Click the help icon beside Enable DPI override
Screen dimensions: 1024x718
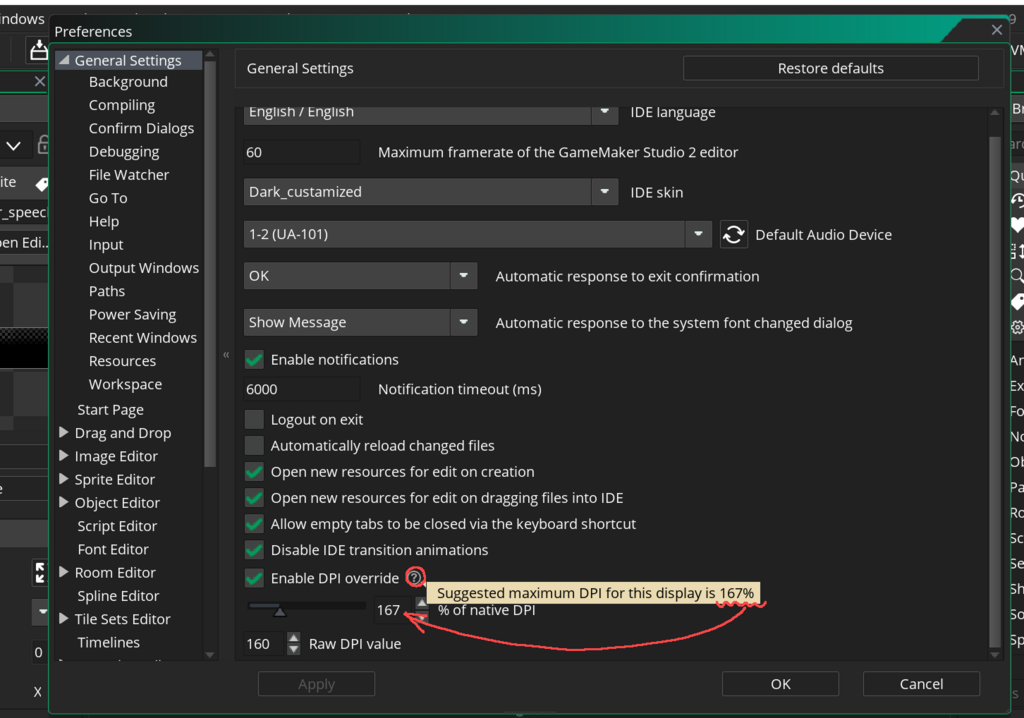(x=415, y=578)
